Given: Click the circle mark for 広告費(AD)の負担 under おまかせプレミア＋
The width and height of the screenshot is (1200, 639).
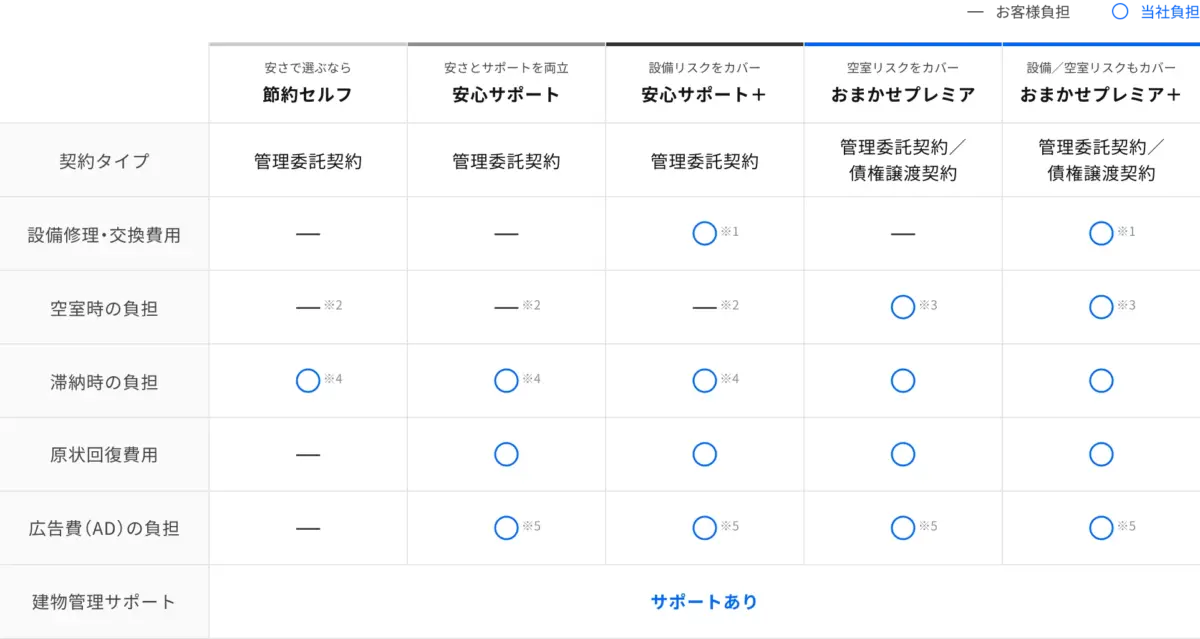Looking at the screenshot, I should coord(1100,528).
